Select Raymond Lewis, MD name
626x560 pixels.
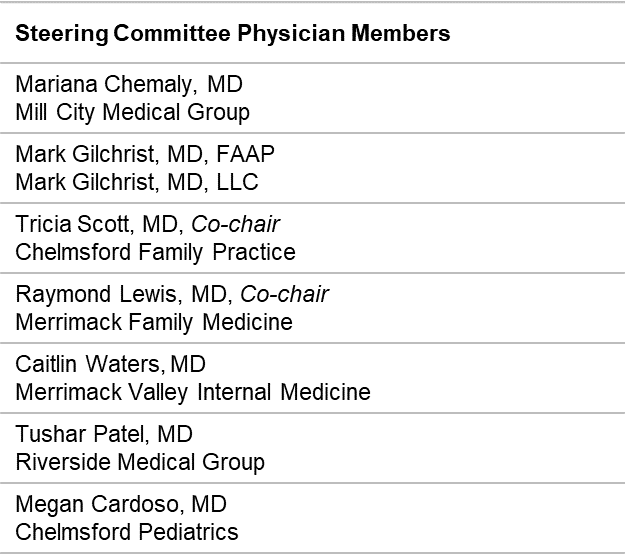pyautogui.click(x=124, y=295)
